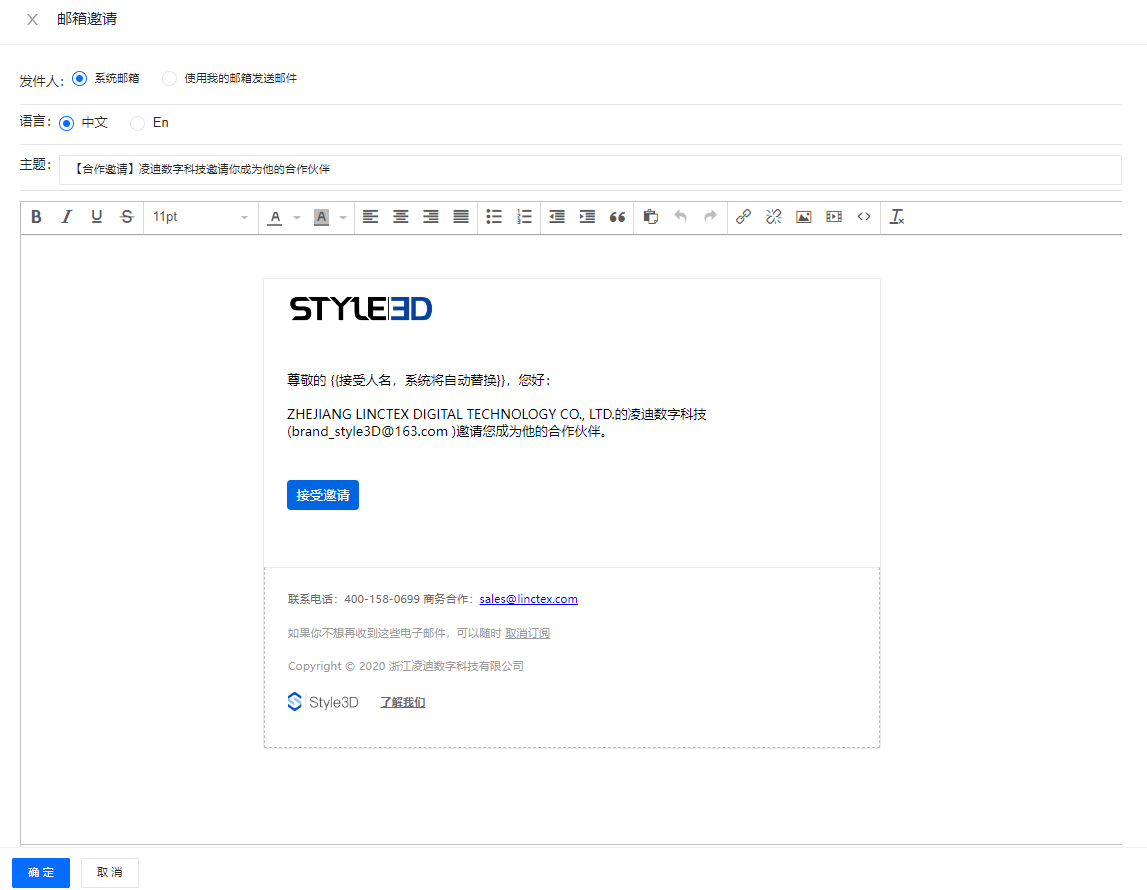Screen dimensions: 1147x890
Task: Click the ZHEJIANG LINCTEX DIGITAL TECHNOLOGY text
Action: pyautogui.click(x=497, y=423)
